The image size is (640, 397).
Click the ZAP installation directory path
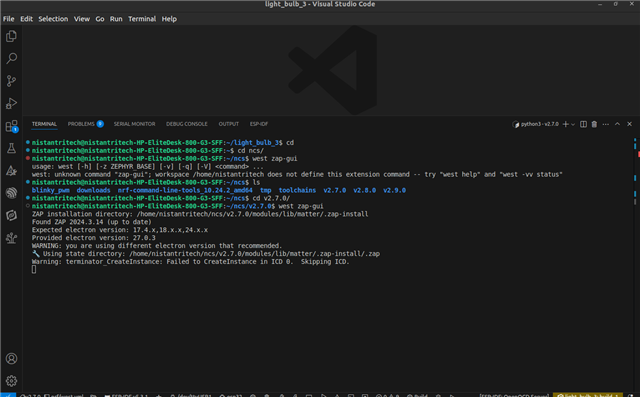click(x=252, y=214)
